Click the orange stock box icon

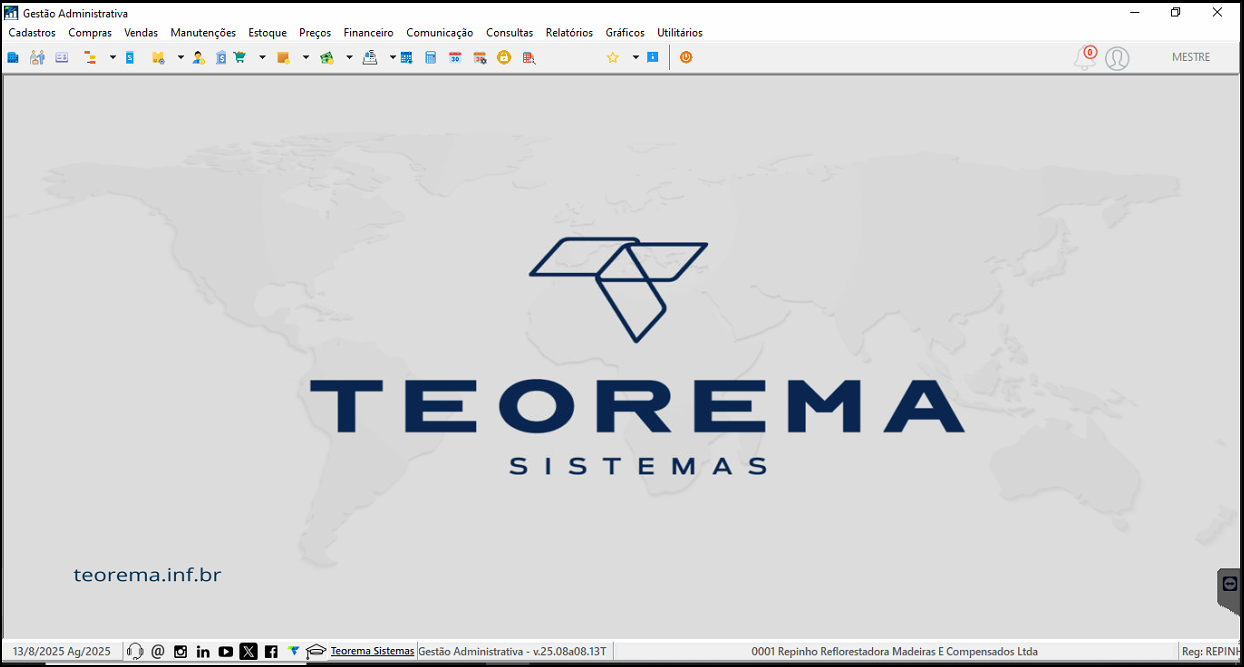(284, 58)
